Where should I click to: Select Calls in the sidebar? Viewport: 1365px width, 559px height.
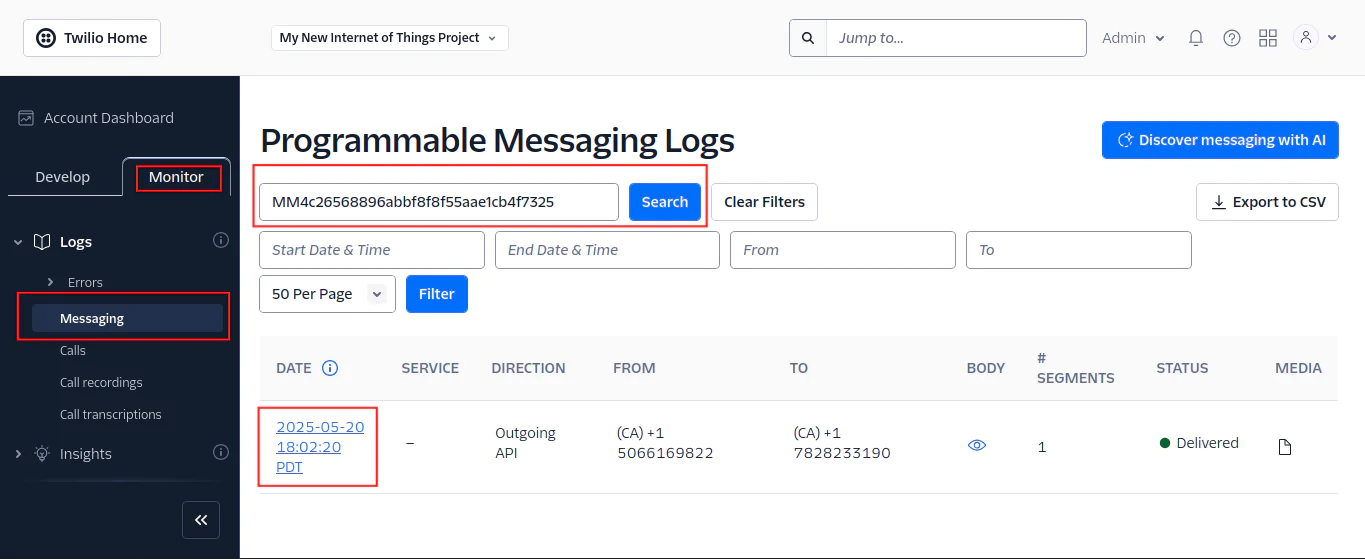[x=73, y=351]
